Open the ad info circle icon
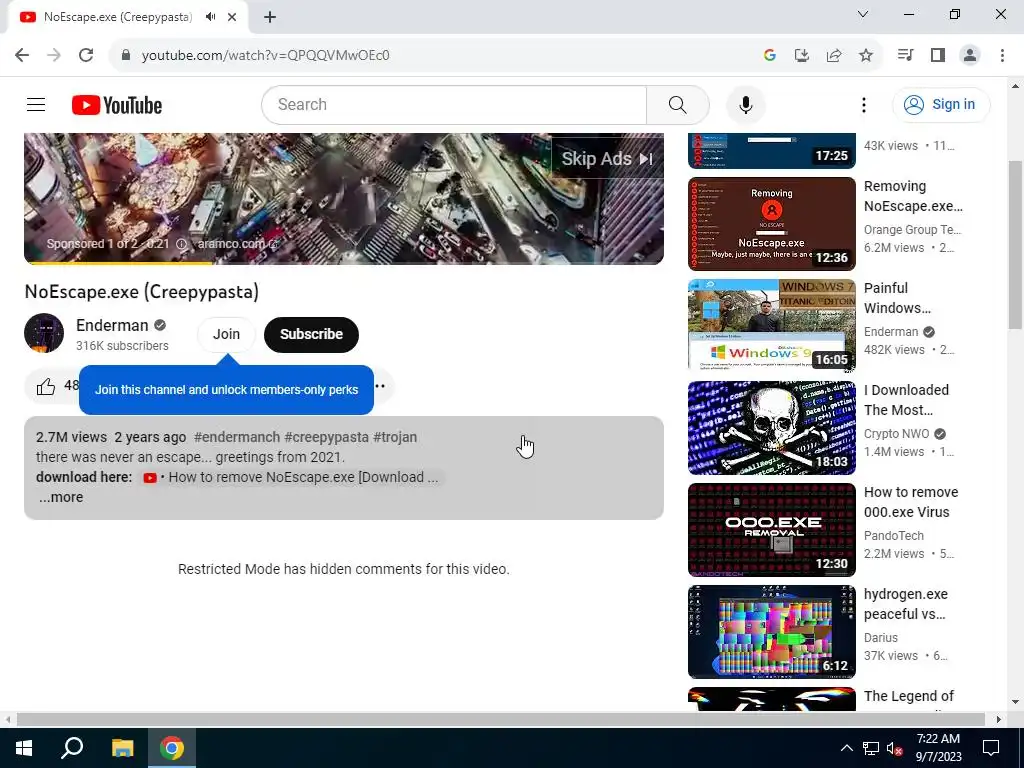The image size is (1024, 768). point(182,244)
